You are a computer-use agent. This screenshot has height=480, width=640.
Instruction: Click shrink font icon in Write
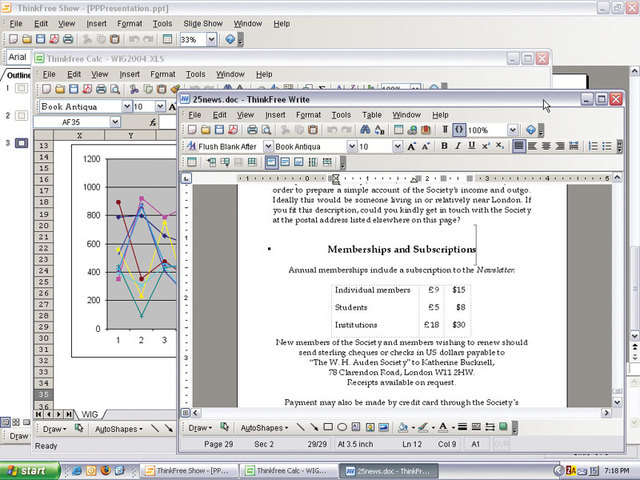point(425,146)
